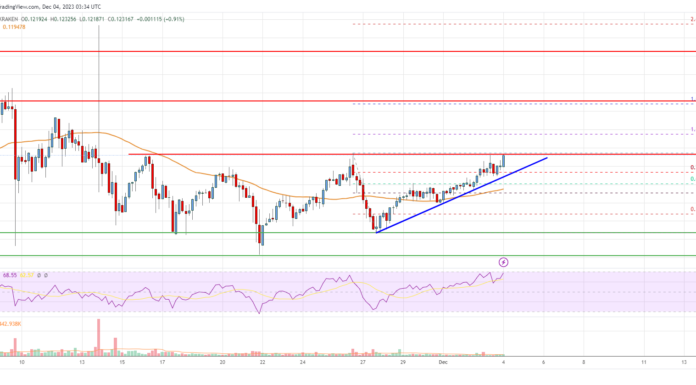The height and width of the screenshot is (385, 696).
Task: Click the orange moving average value 0.119478
Action: [14, 27]
